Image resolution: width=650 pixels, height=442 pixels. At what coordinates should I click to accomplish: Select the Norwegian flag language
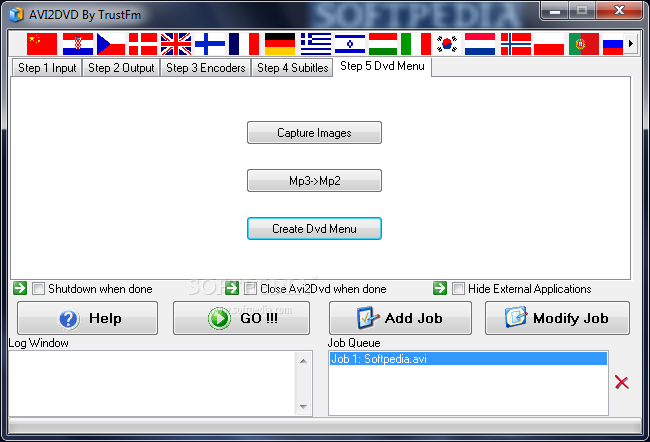516,44
